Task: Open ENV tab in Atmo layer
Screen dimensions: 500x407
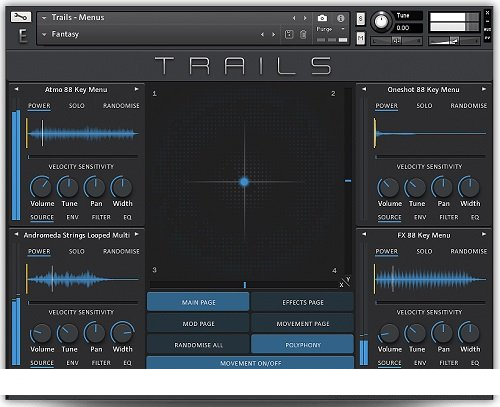Action: [73, 217]
